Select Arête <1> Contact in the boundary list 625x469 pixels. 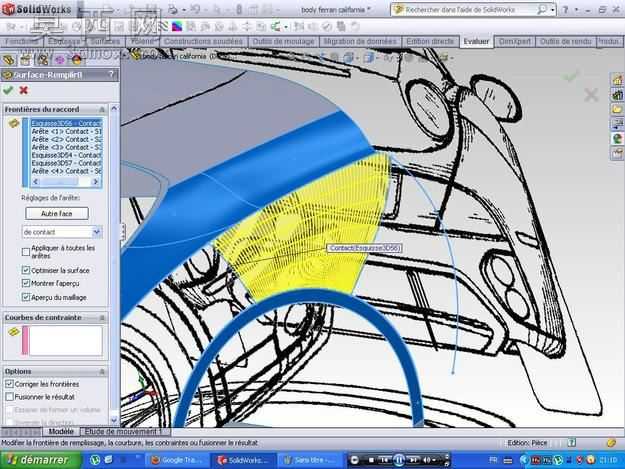67,131
